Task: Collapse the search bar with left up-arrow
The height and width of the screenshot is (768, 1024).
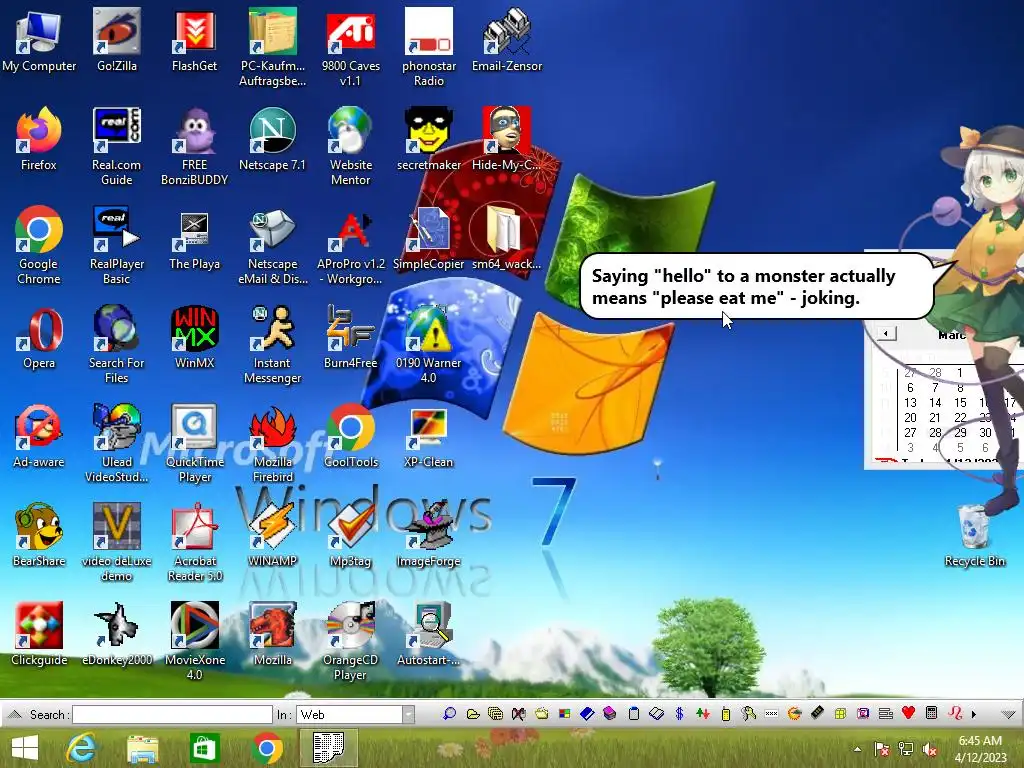Action: click(14, 714)
